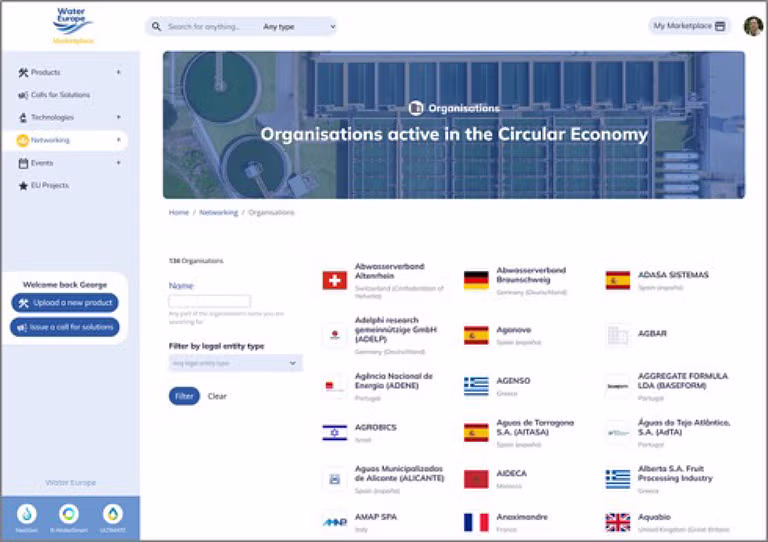Open the EU Projects star item
The width and height of the screenshot is (768, 542).
[x=44, y=186]
